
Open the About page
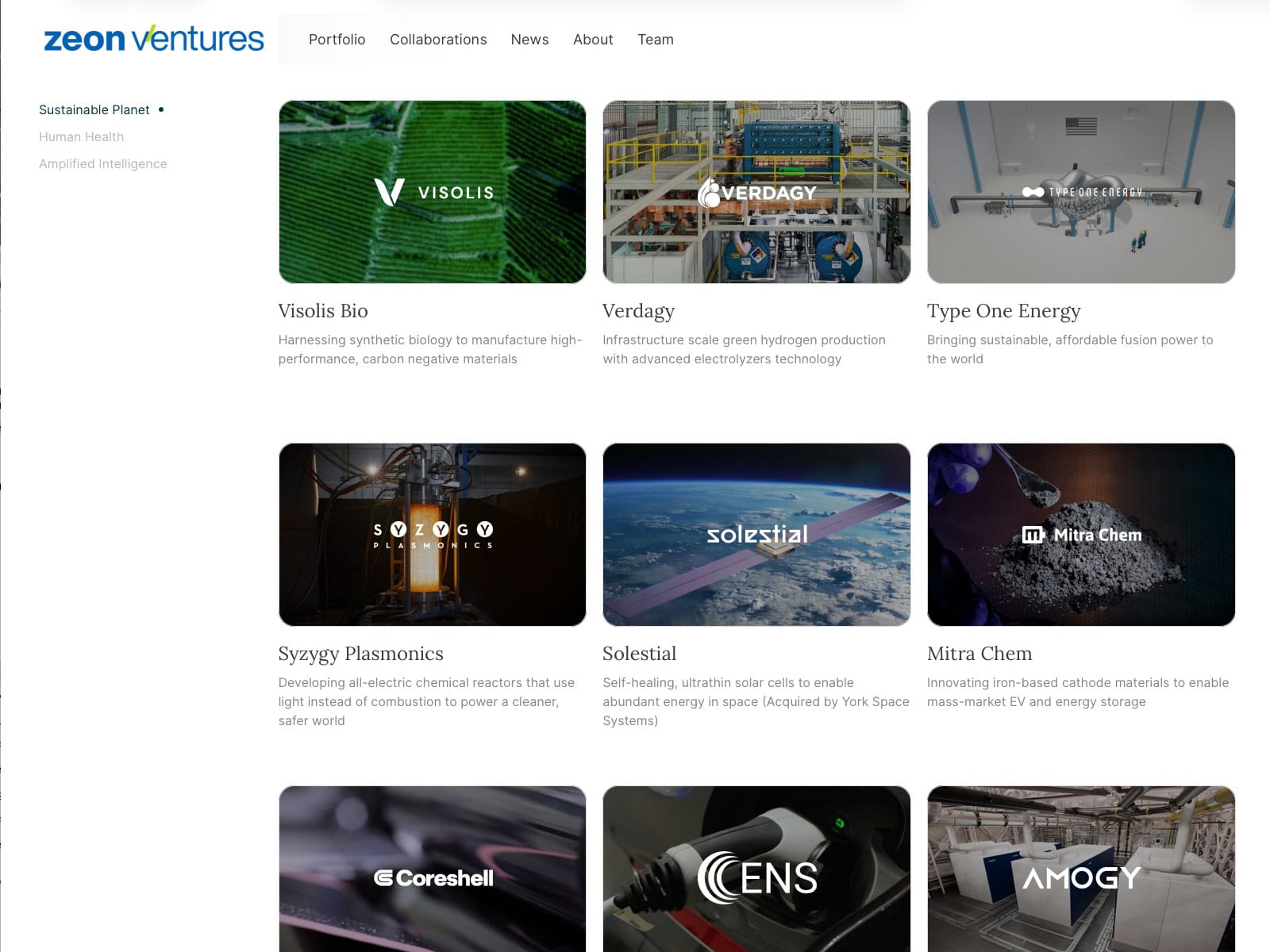pyautogui.click(x=593, y=40)
